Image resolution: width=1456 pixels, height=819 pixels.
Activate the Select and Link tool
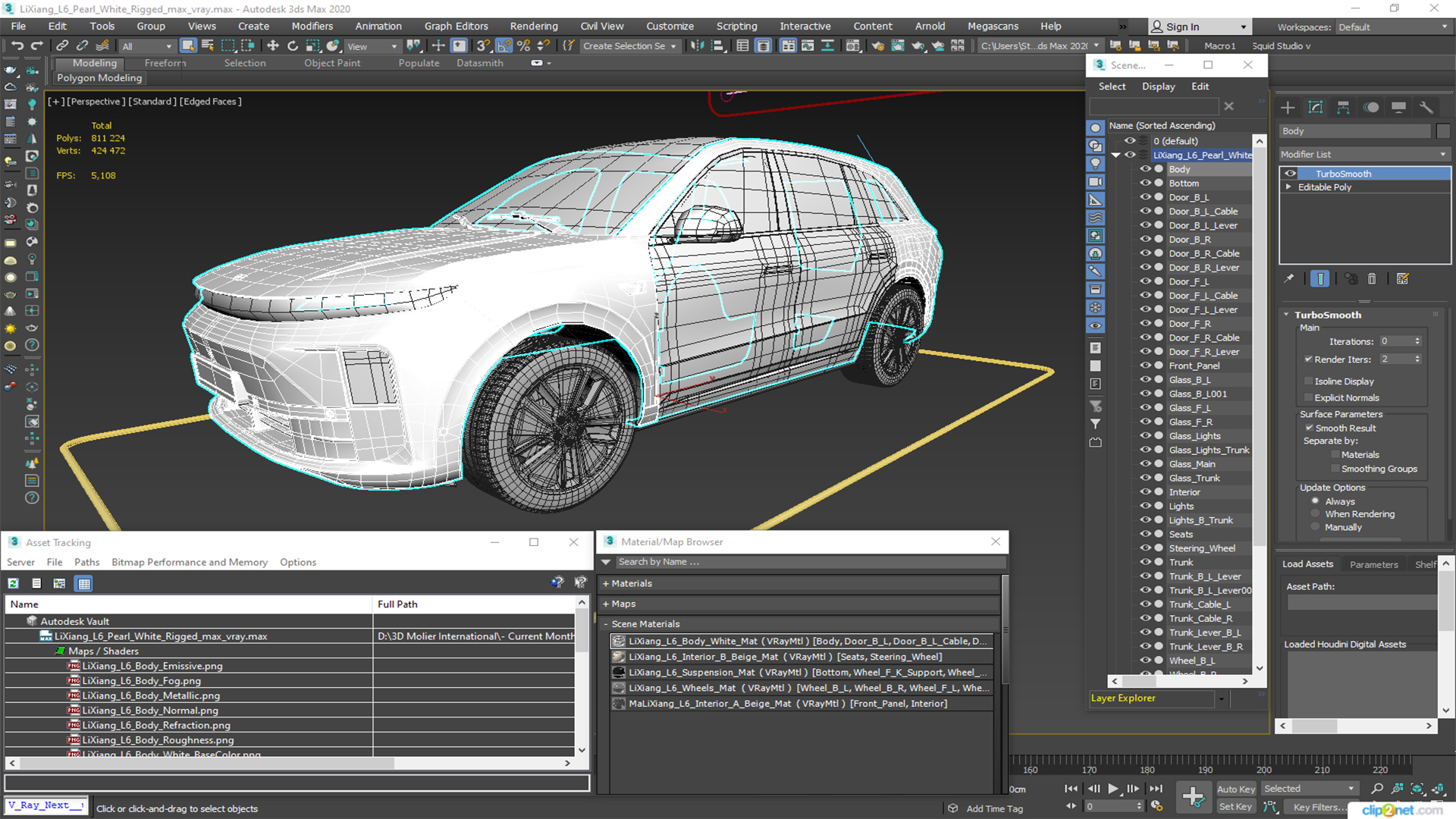(62, 45)
